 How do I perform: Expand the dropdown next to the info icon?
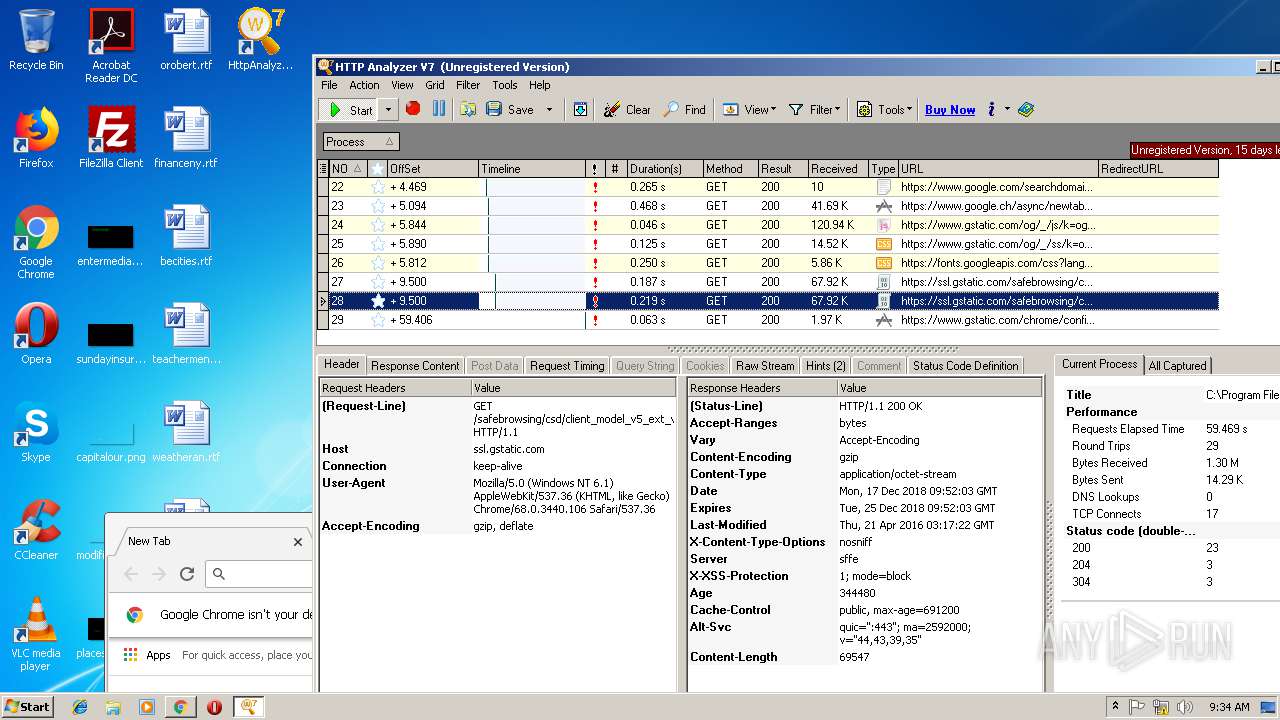coord(1007,109)
